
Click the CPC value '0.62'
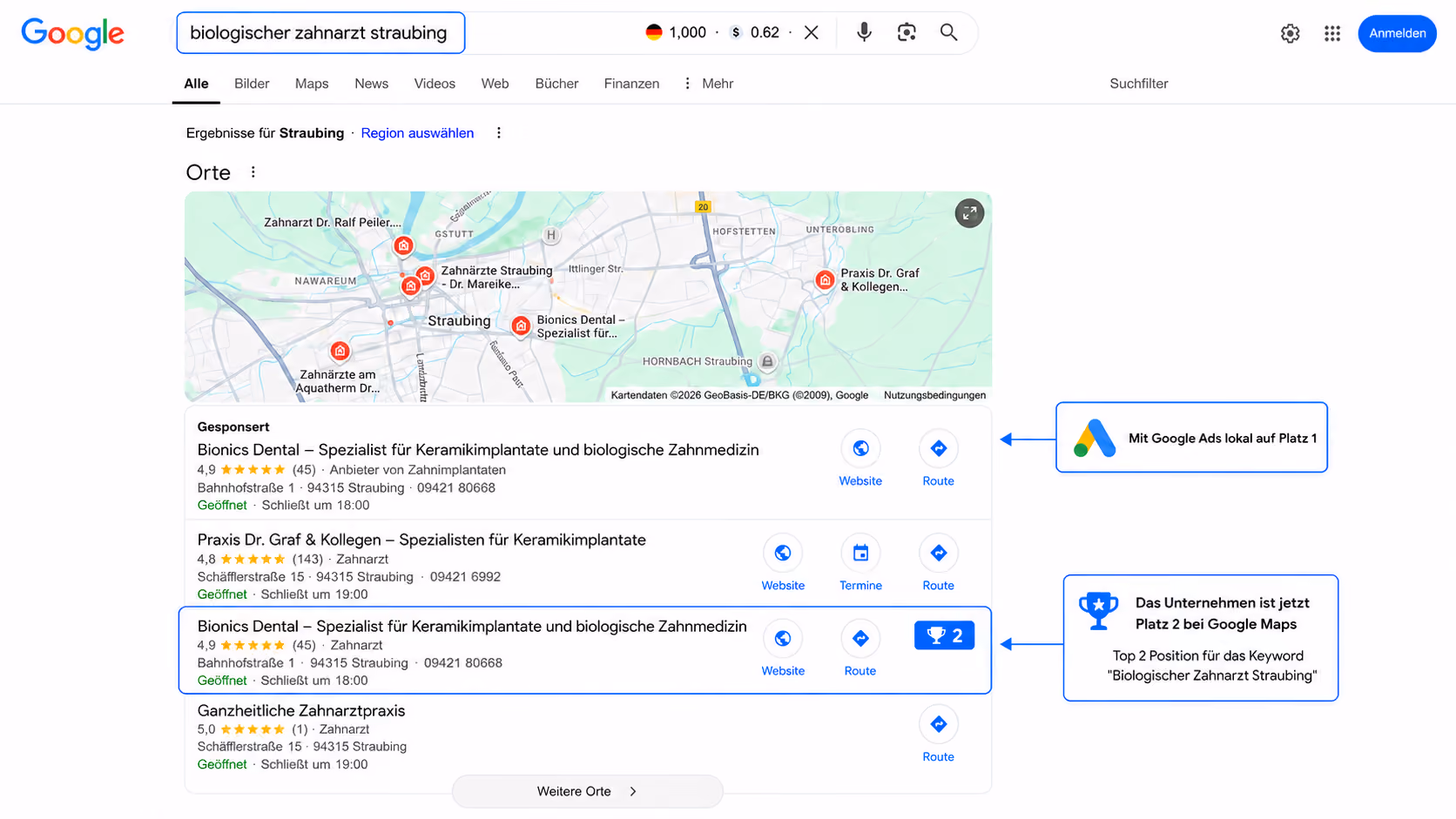click(x=765, y=33)
